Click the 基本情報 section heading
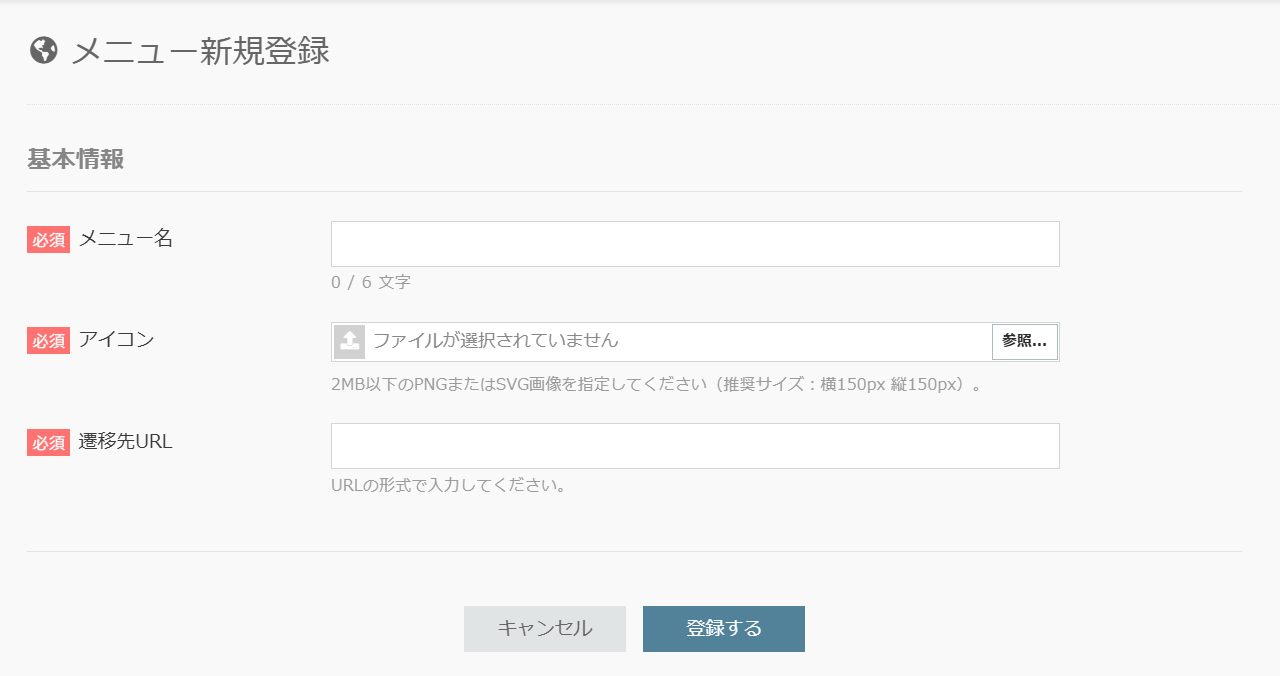The height and width of the screenshot is (676, 1280). [x=75, y=159]
